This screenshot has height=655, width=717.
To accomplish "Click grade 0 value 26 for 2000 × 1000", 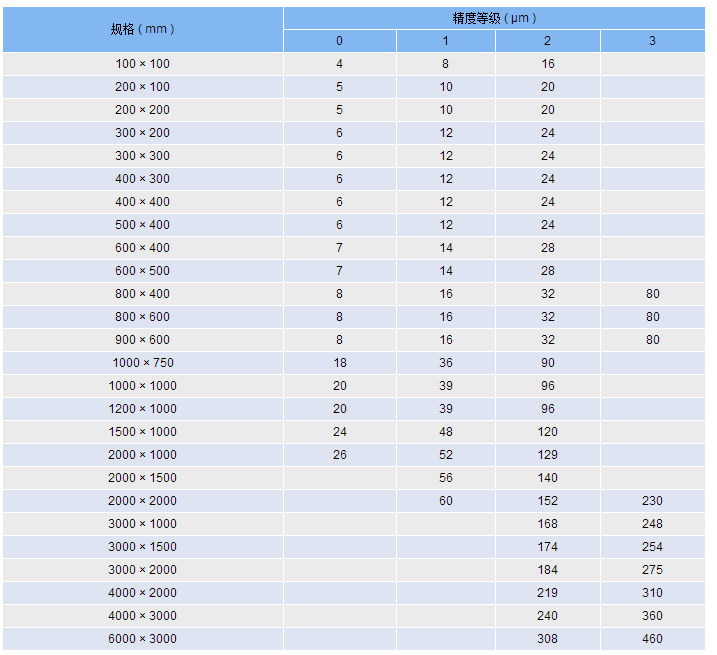I will (340, 455).
